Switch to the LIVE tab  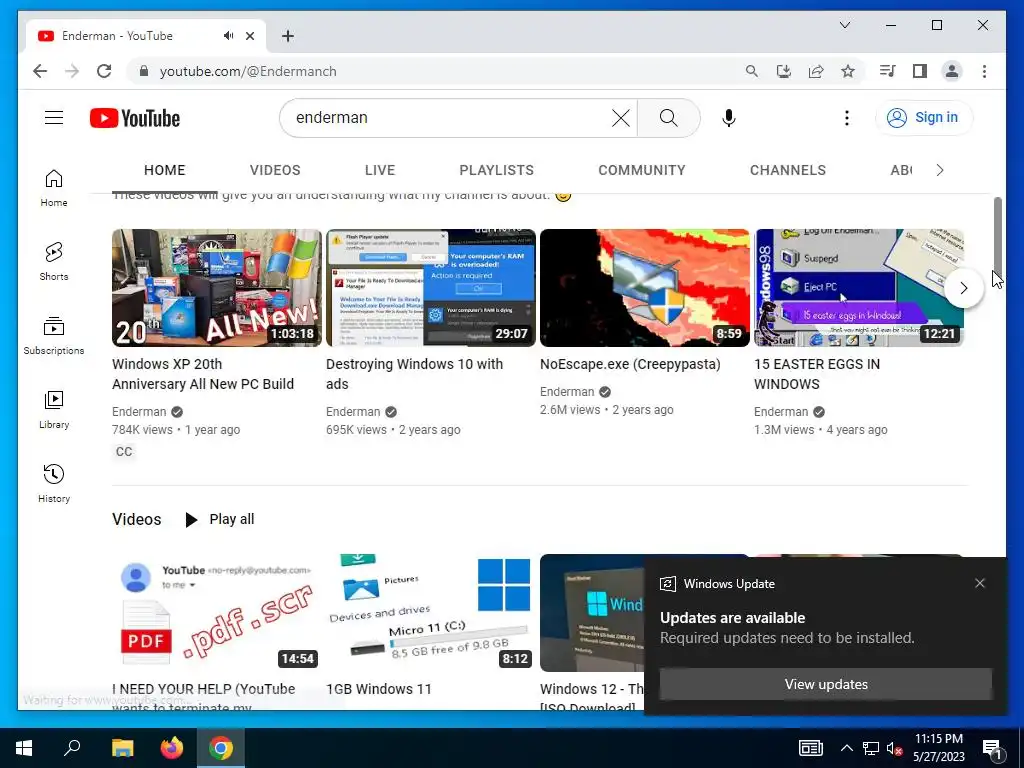click(x=380, y=170)
